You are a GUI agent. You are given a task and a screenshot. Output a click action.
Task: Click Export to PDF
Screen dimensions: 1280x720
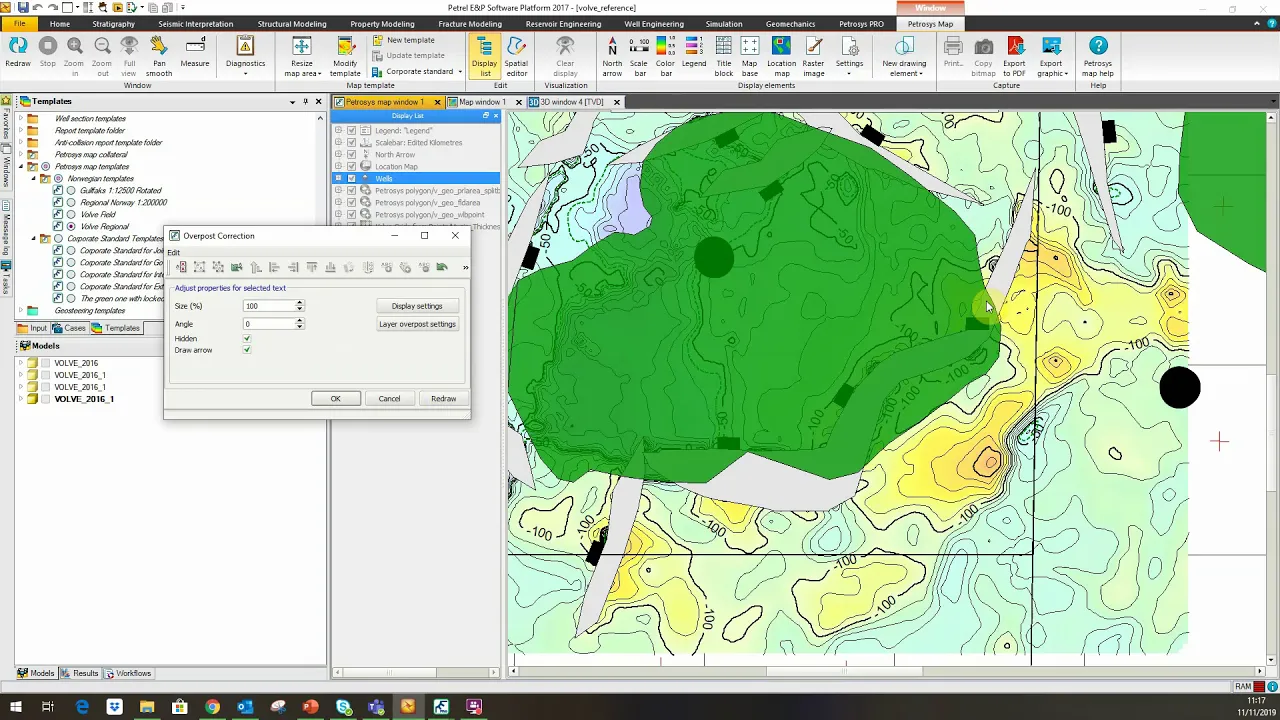(1014, 56)
